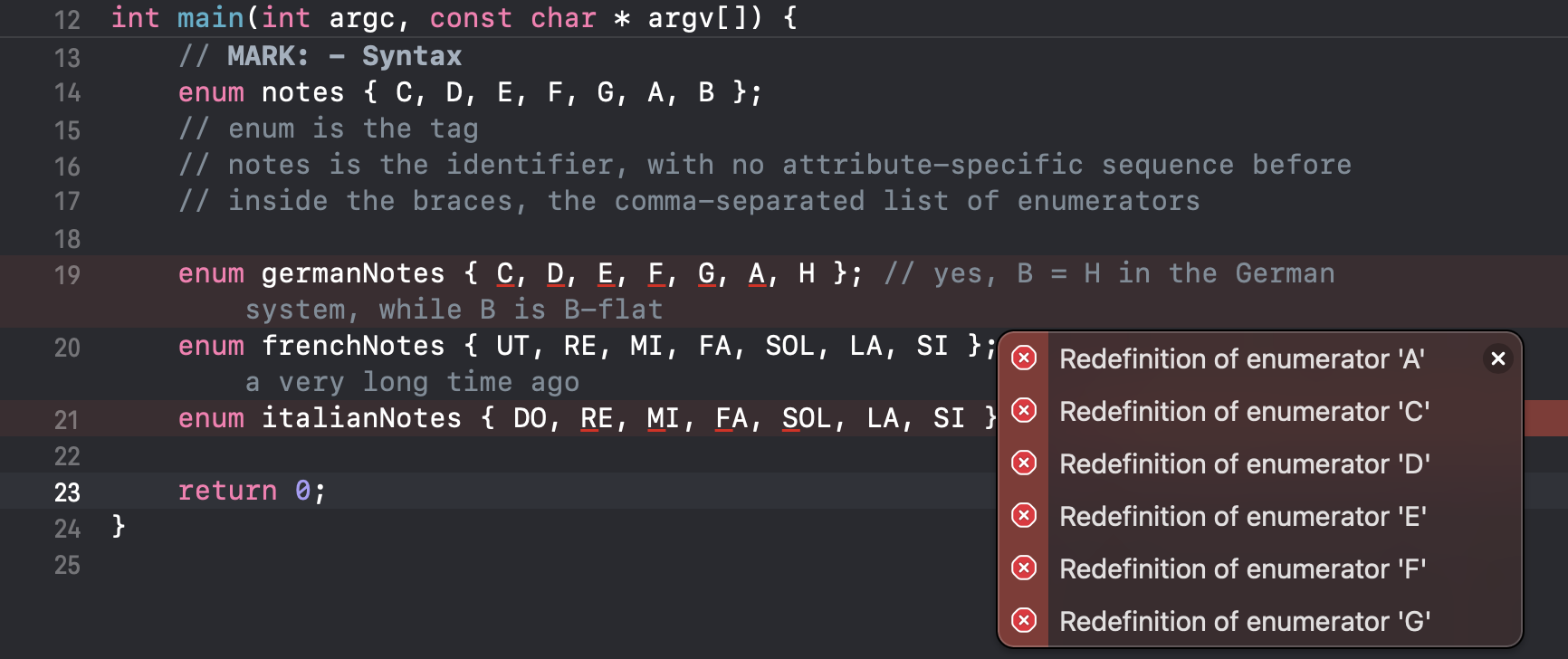Click the error icon beside enumerator 'E' message
Viewport: 1568px width, 659px height.
1024,516
